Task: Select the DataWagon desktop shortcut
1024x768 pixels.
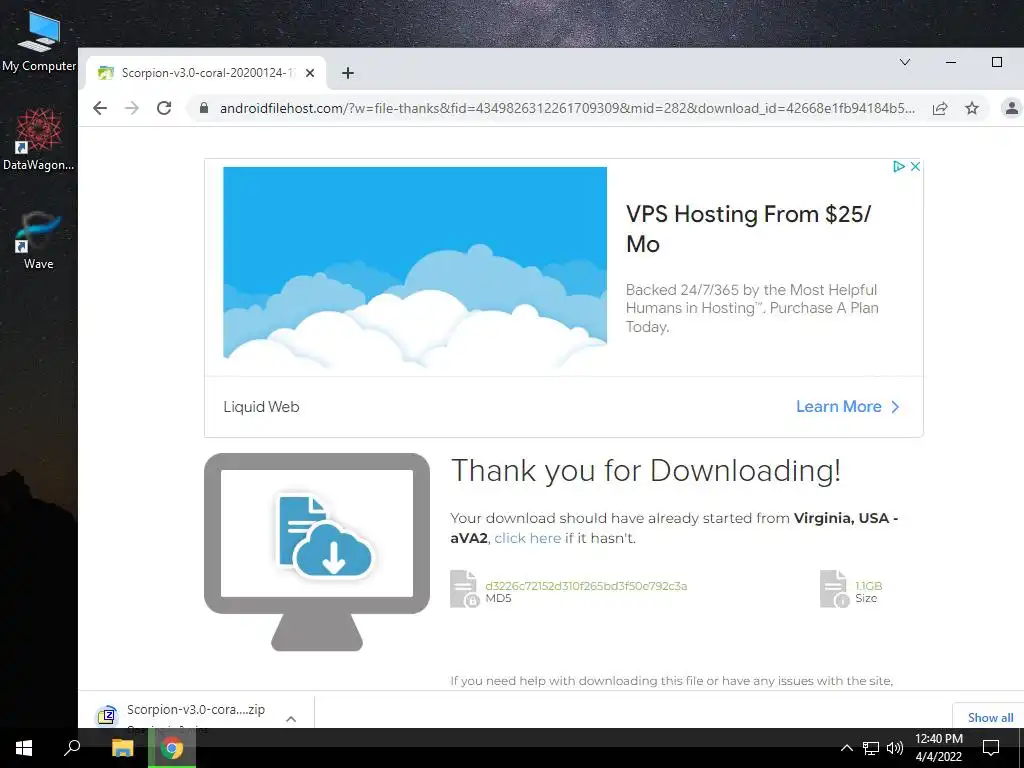Action: click(x=39, y=140)
